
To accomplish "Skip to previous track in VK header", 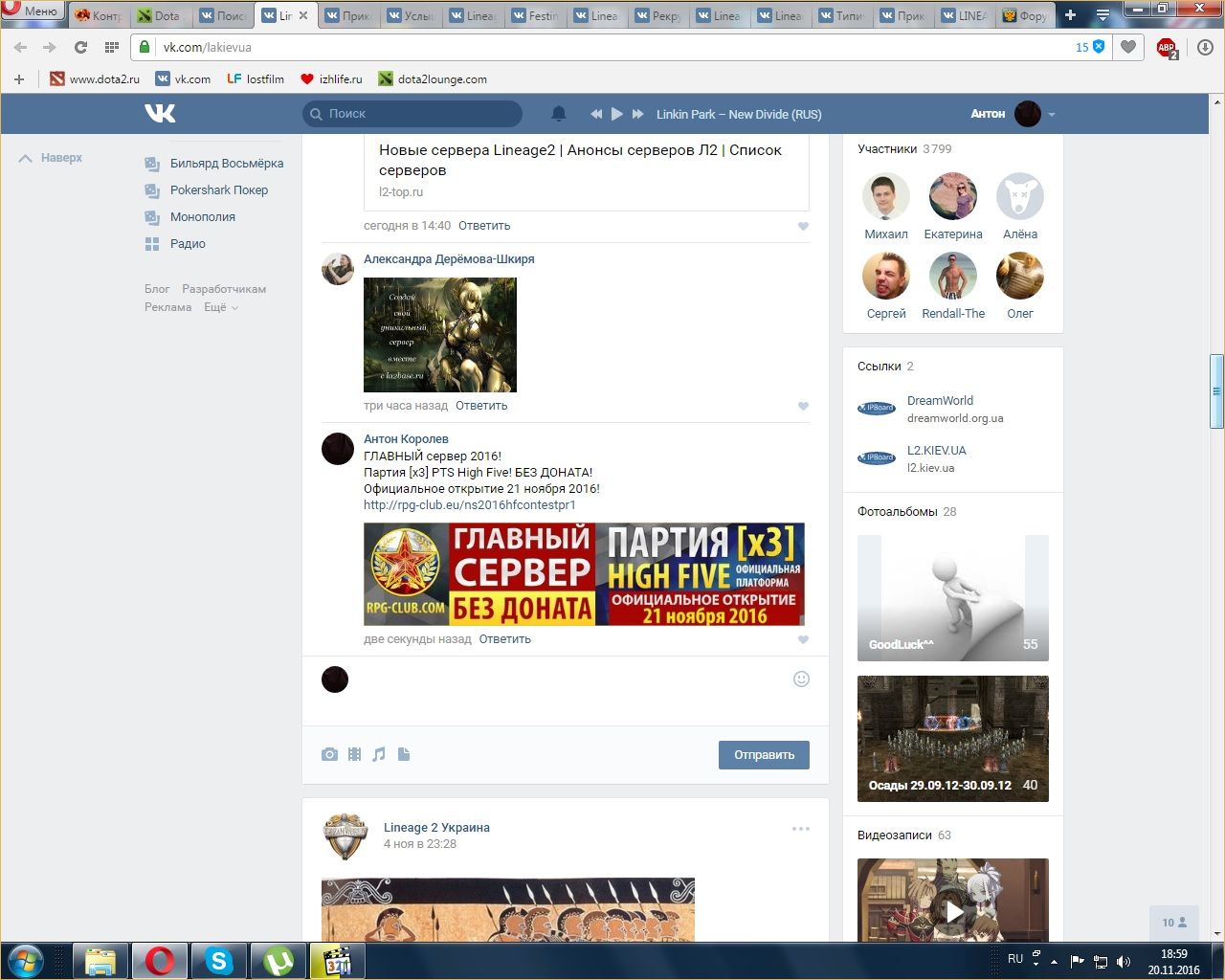I will pyautogui.click(x=596, y=114).
